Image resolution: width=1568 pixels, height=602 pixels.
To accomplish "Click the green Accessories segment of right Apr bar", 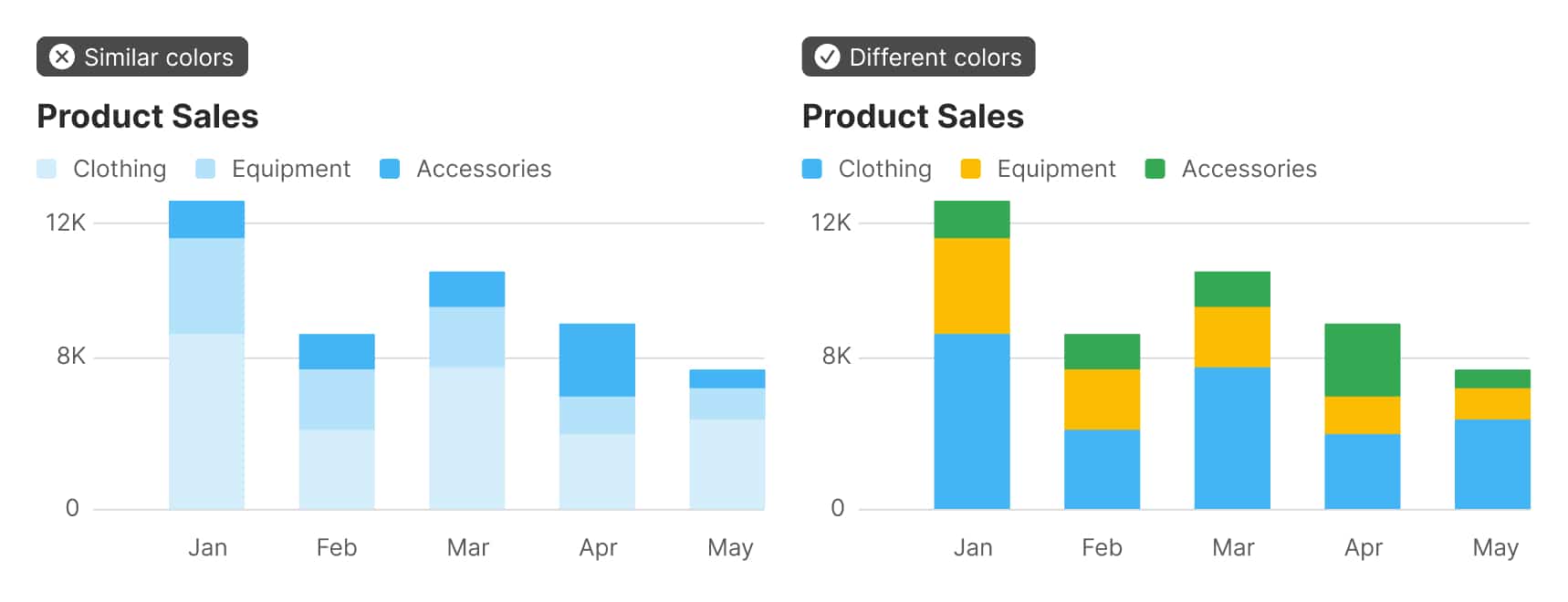I will [1362, 359].
